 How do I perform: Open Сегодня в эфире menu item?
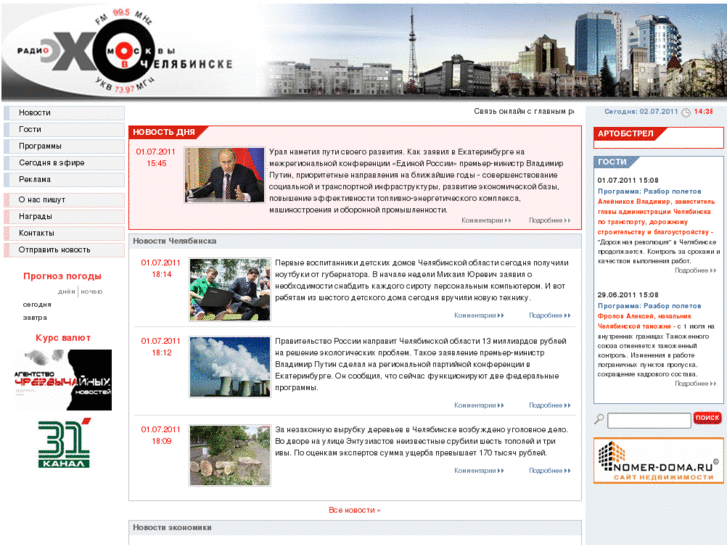[x=64, y=163]
